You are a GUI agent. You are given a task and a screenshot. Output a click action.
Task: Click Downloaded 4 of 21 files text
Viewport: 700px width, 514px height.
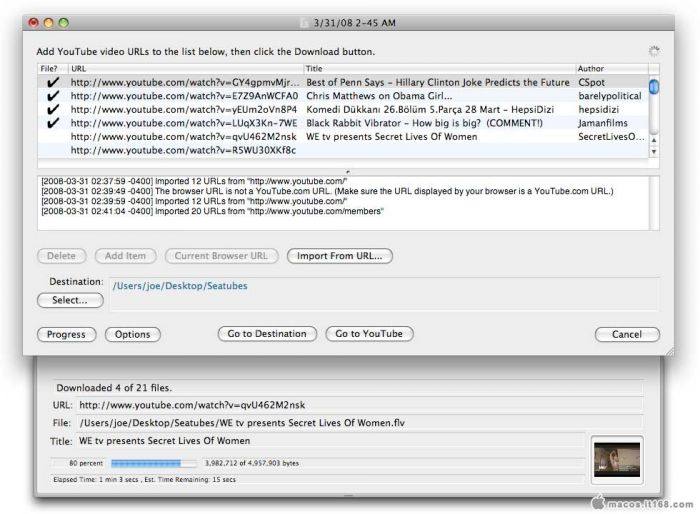click(114, 388)
